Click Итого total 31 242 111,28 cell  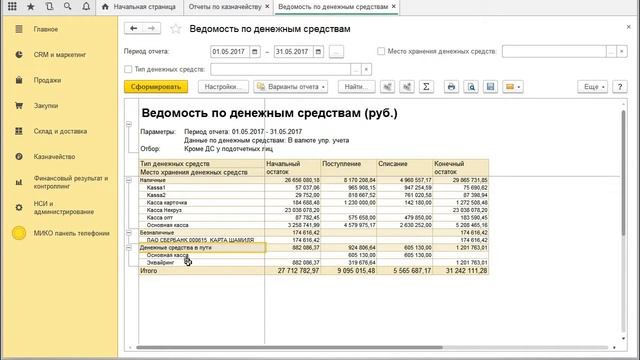point(461,271)
